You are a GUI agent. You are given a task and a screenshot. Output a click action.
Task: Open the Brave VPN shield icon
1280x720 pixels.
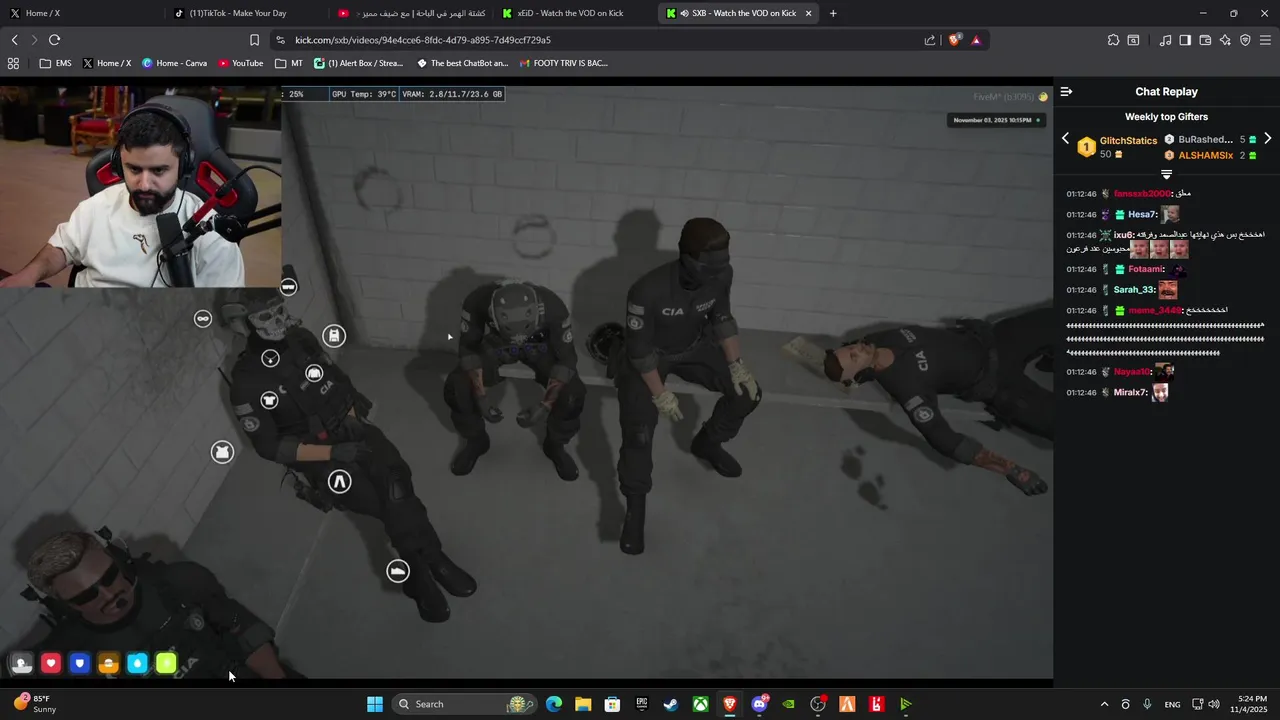pos(1245,40)
